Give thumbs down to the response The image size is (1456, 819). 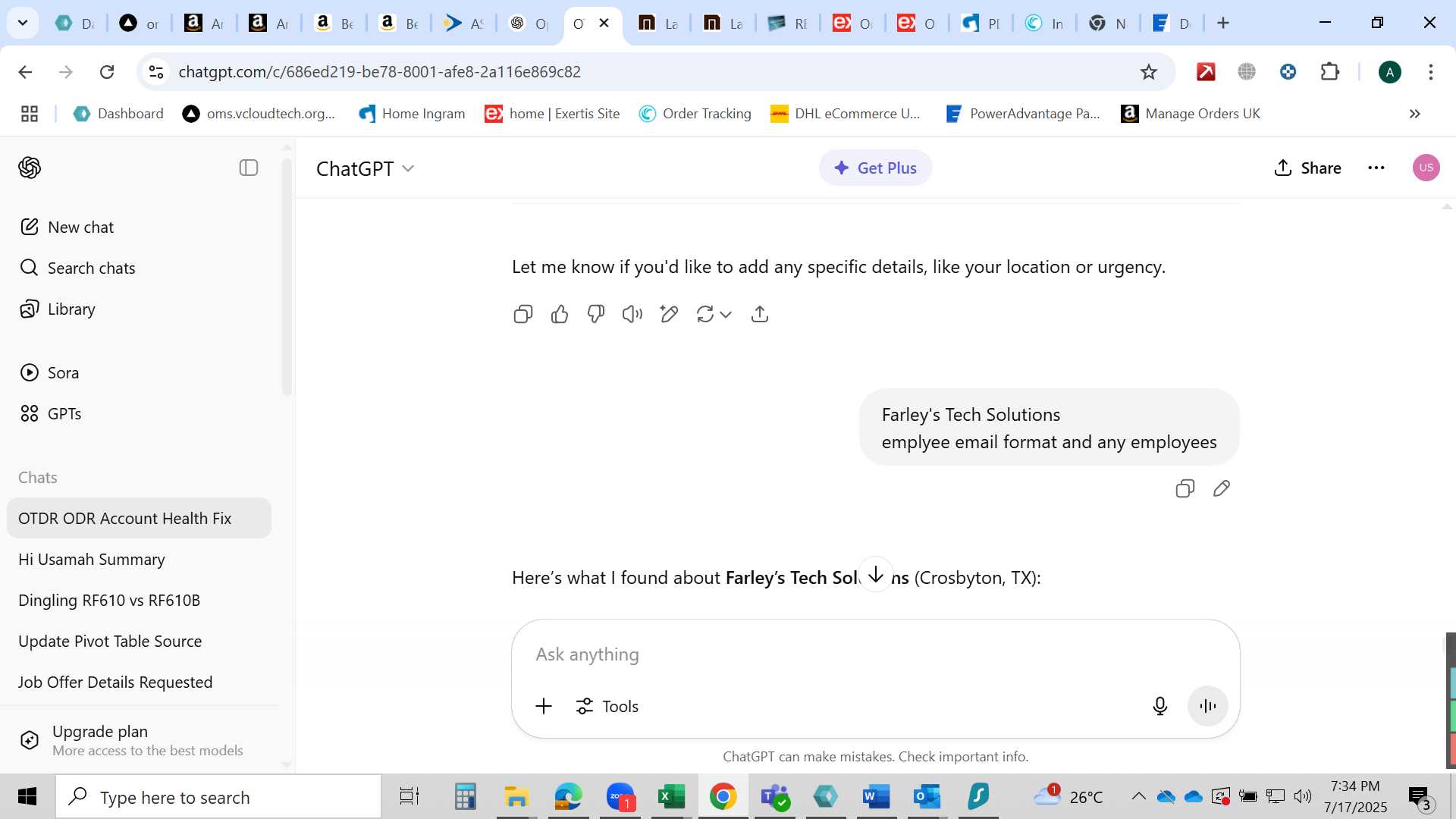click(x=596, y=314)
